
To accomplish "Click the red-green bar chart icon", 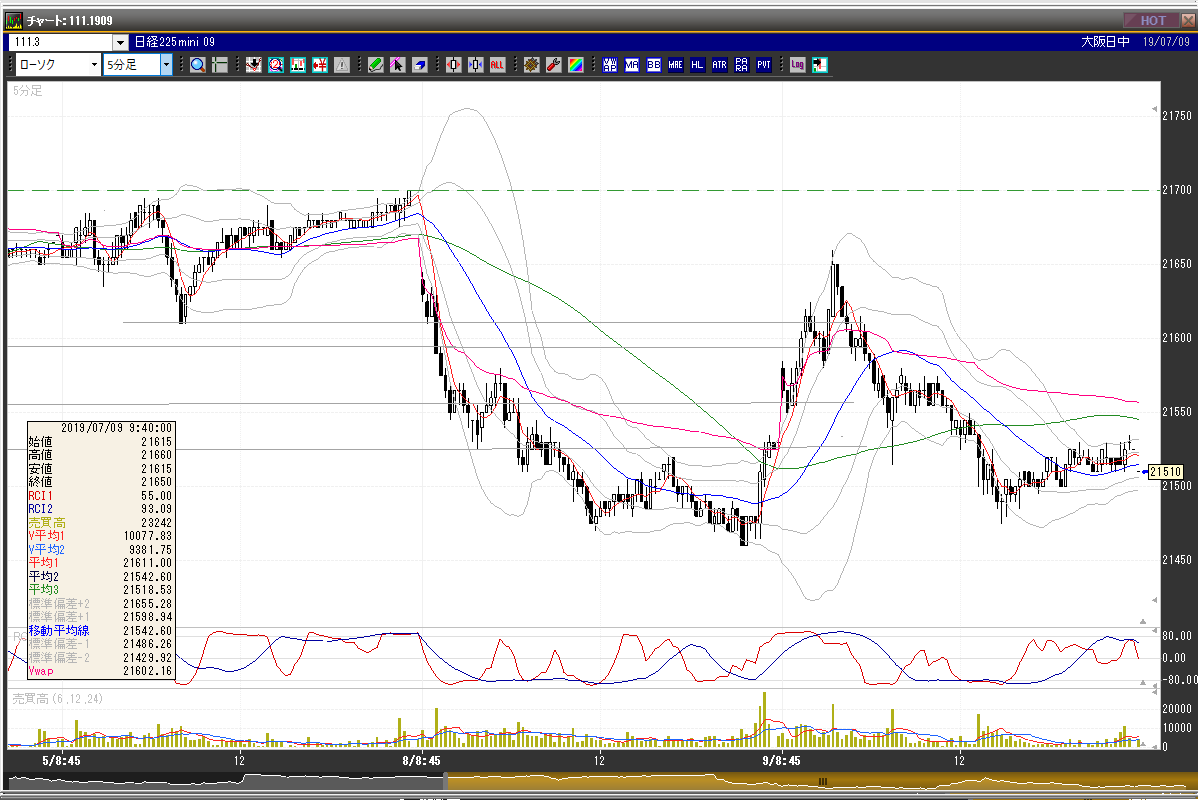I will pyautogui.click(x=298, y=65).
